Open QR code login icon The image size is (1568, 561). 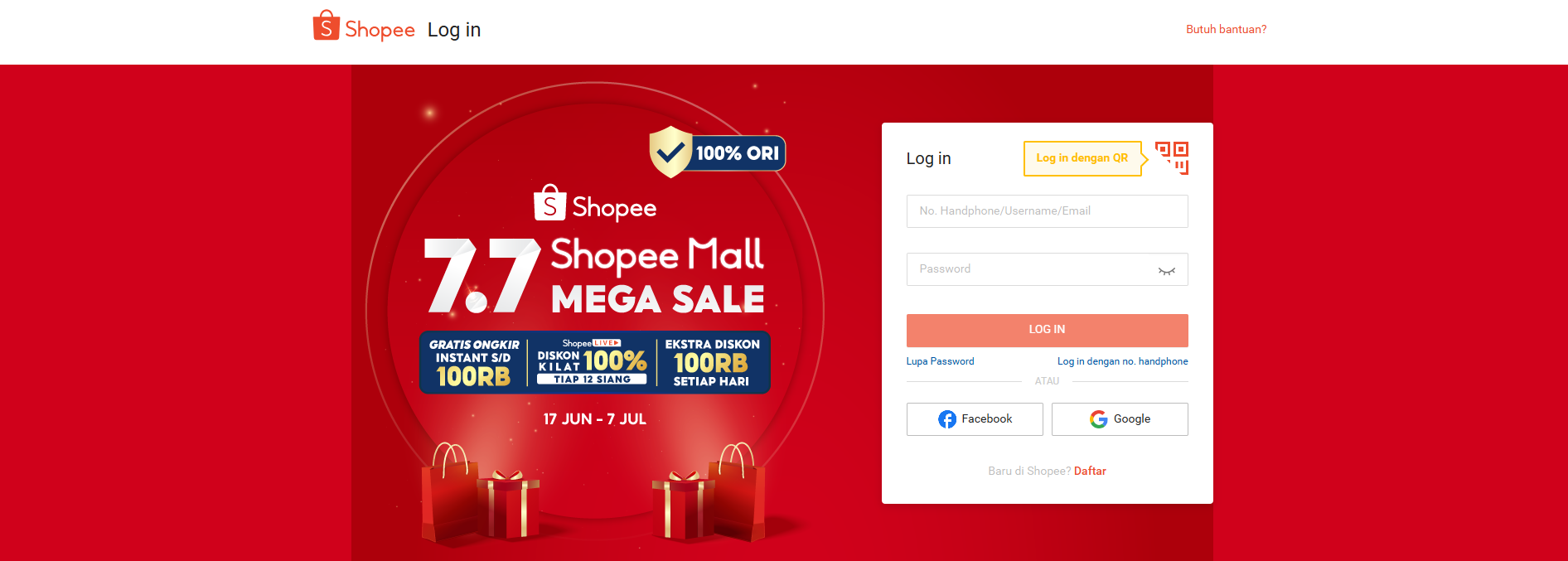[x=1172, y=158]
